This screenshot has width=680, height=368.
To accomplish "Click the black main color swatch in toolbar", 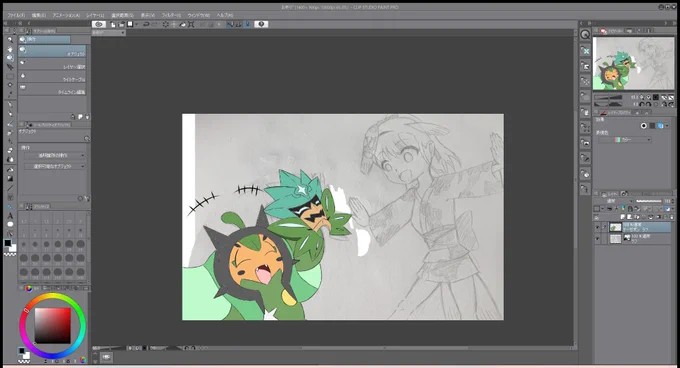I will (x=7, y=243).
